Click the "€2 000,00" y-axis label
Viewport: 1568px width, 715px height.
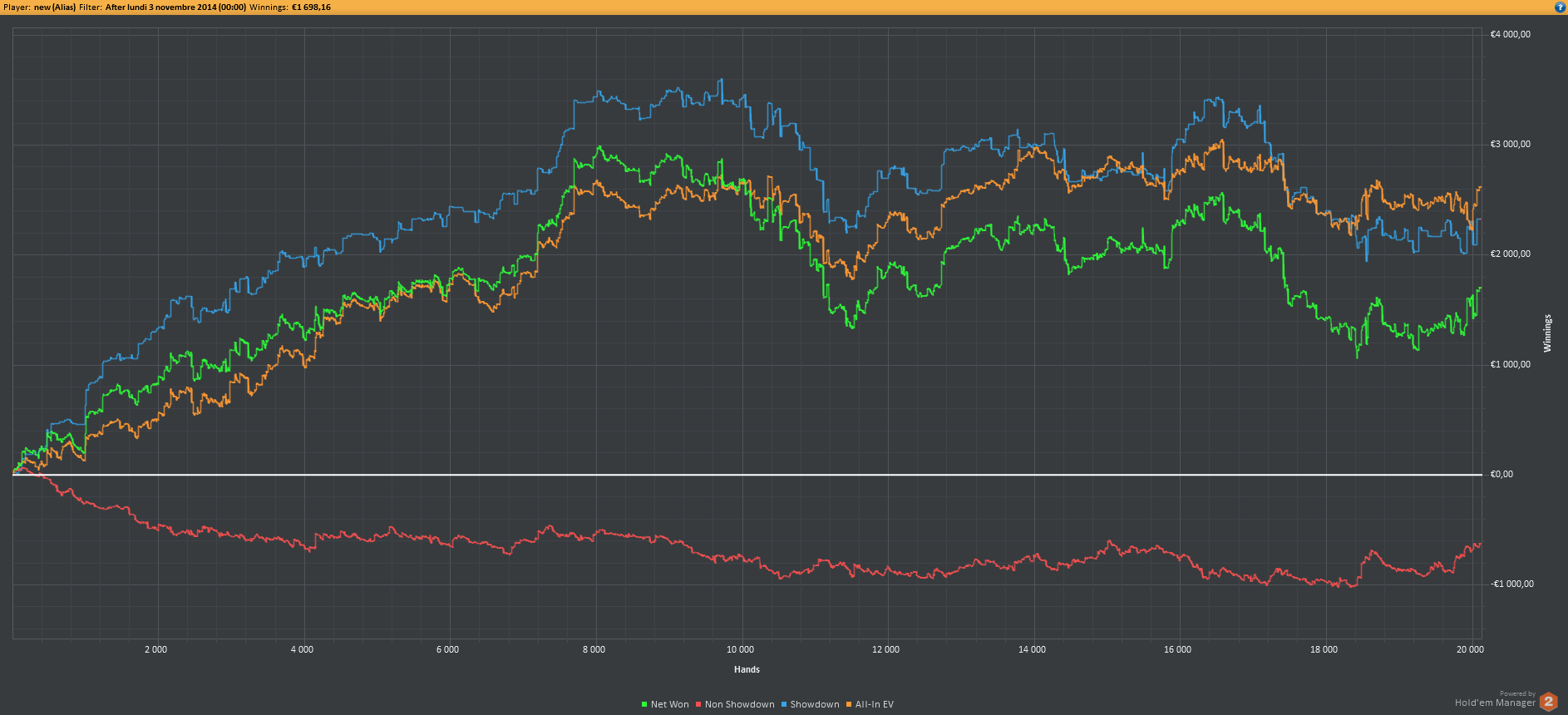[1511, 254]
